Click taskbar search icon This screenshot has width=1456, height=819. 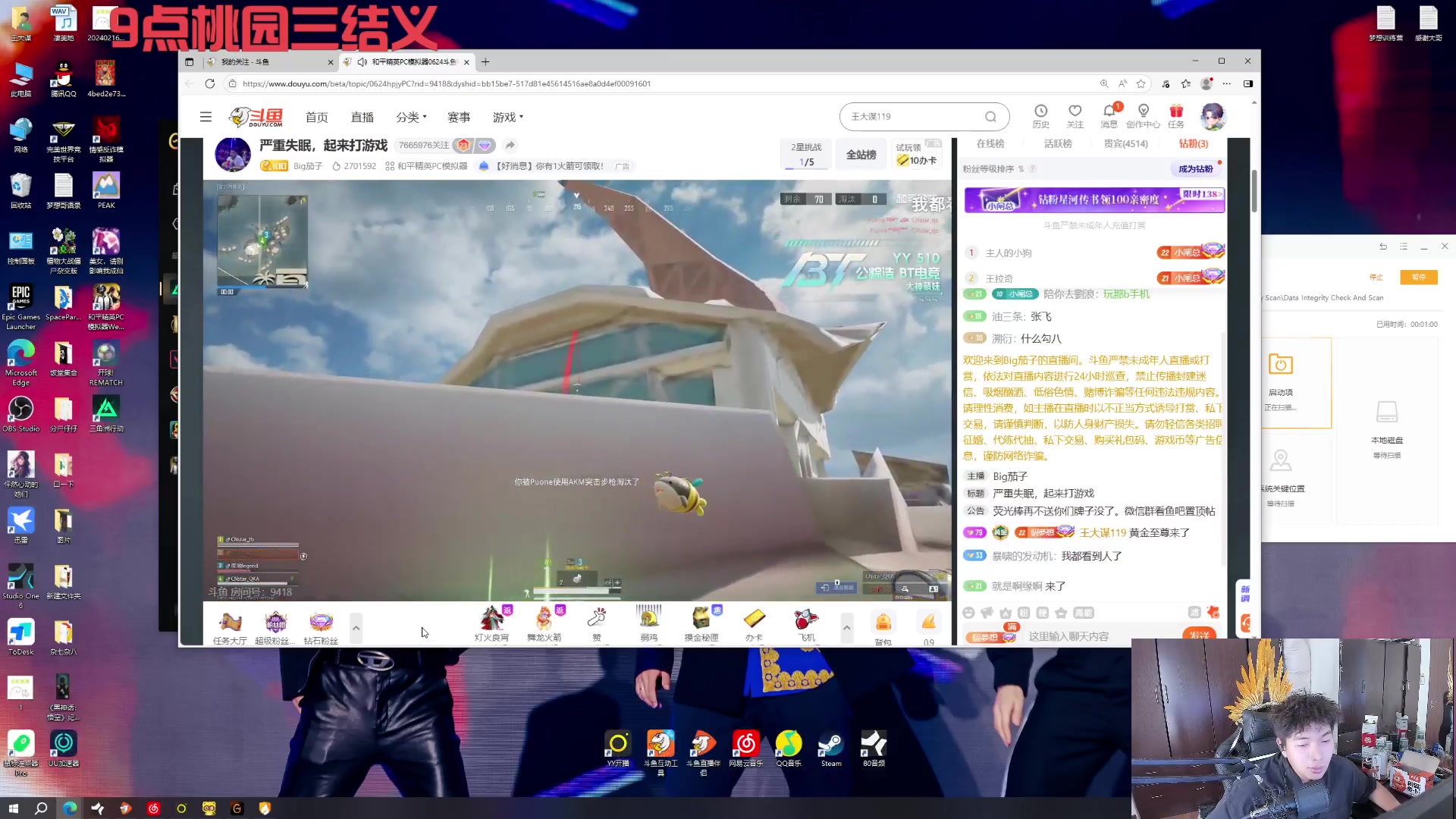pyautogui.click(x=41, y=808)
